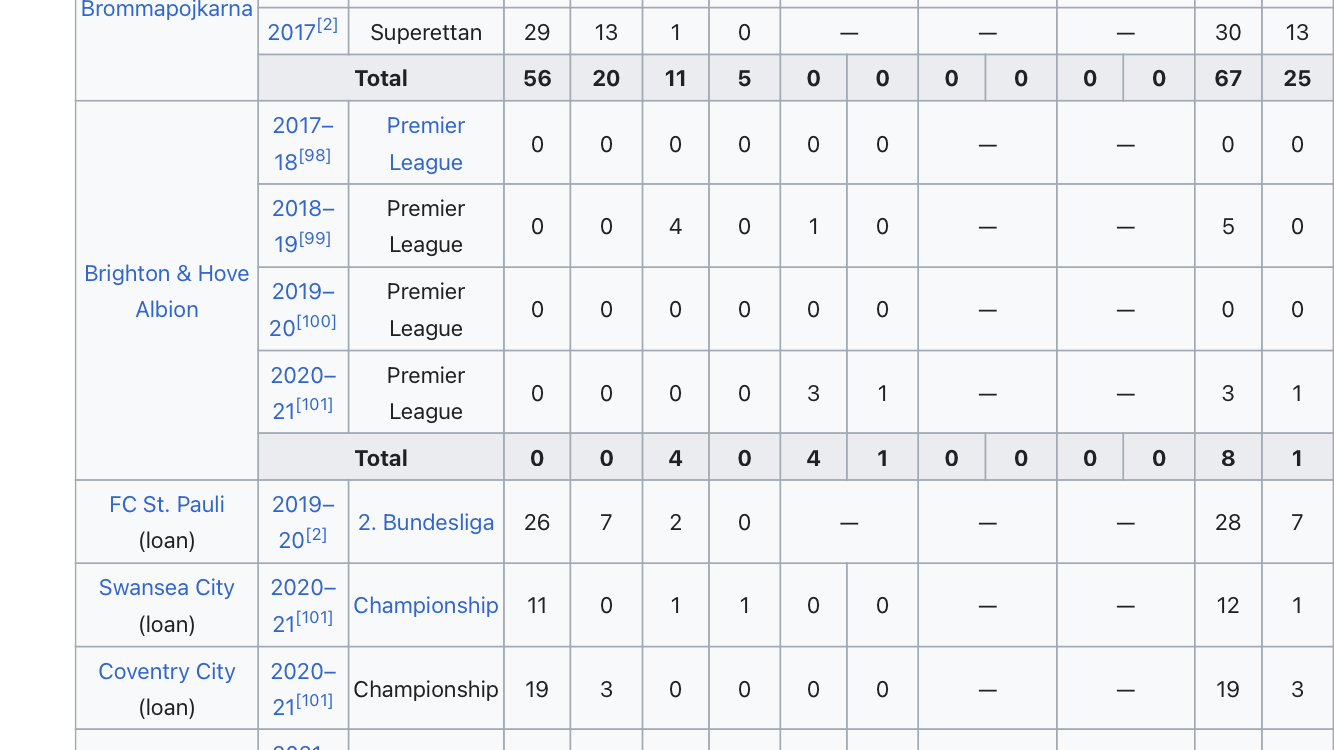1334x750 pixels.
Task: Open the linked Premier League article
Action: point(426,143)
